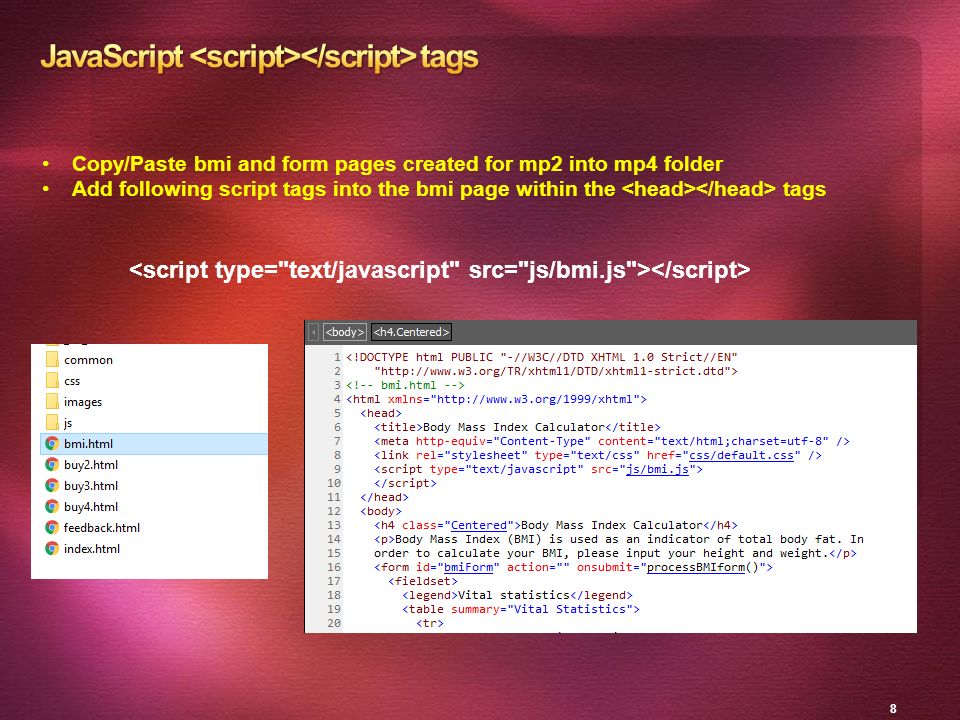960x720 pixels.
Task: Click the meta http-equiv line 7
Action: click(x=612, y=441)
